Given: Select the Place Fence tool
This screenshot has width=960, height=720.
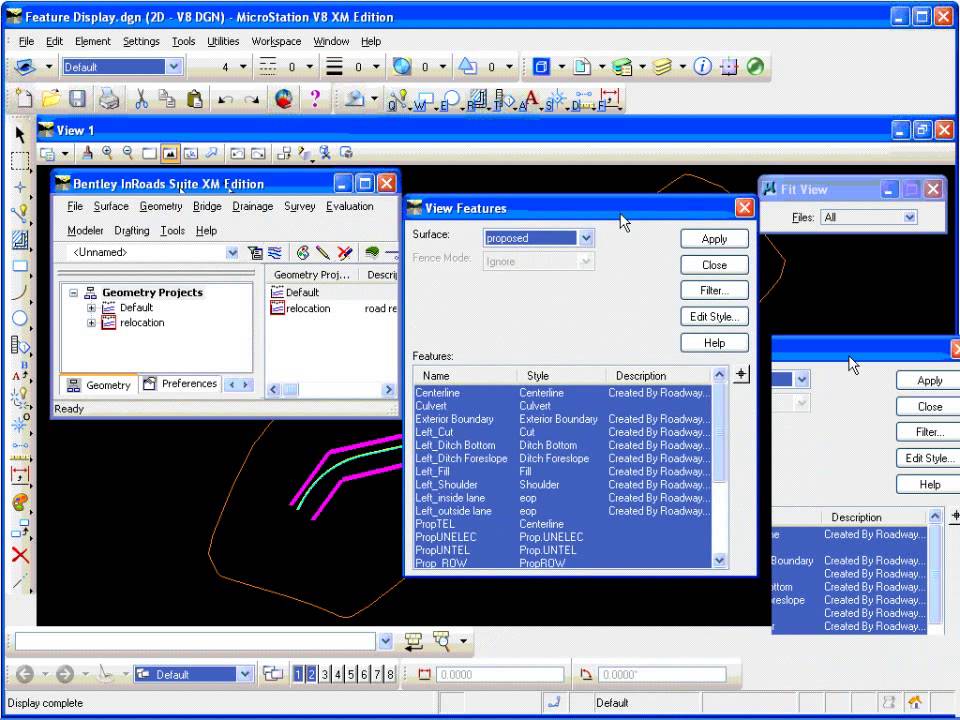Looking at the screenshot, I should [x=20, y=160].
